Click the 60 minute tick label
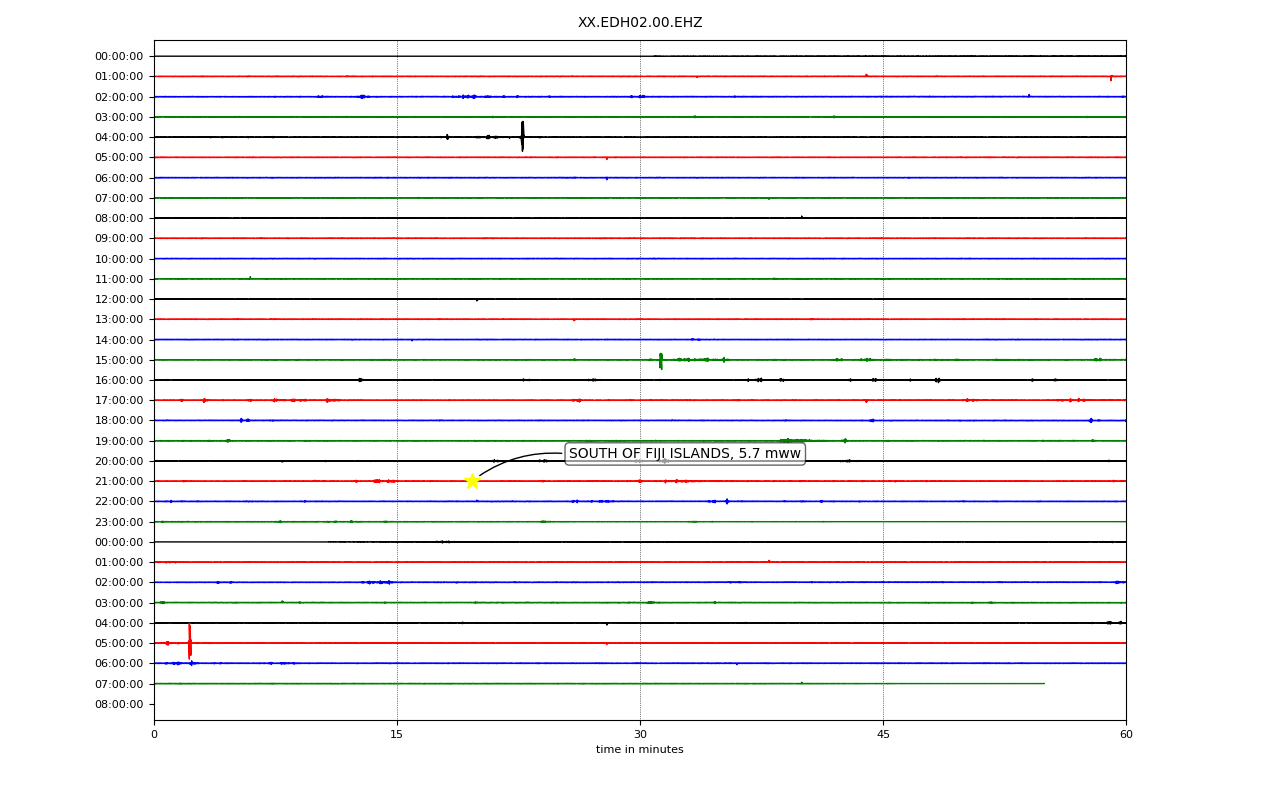The height and width of the screenshot is (800, 1280). pos(1126,734)
